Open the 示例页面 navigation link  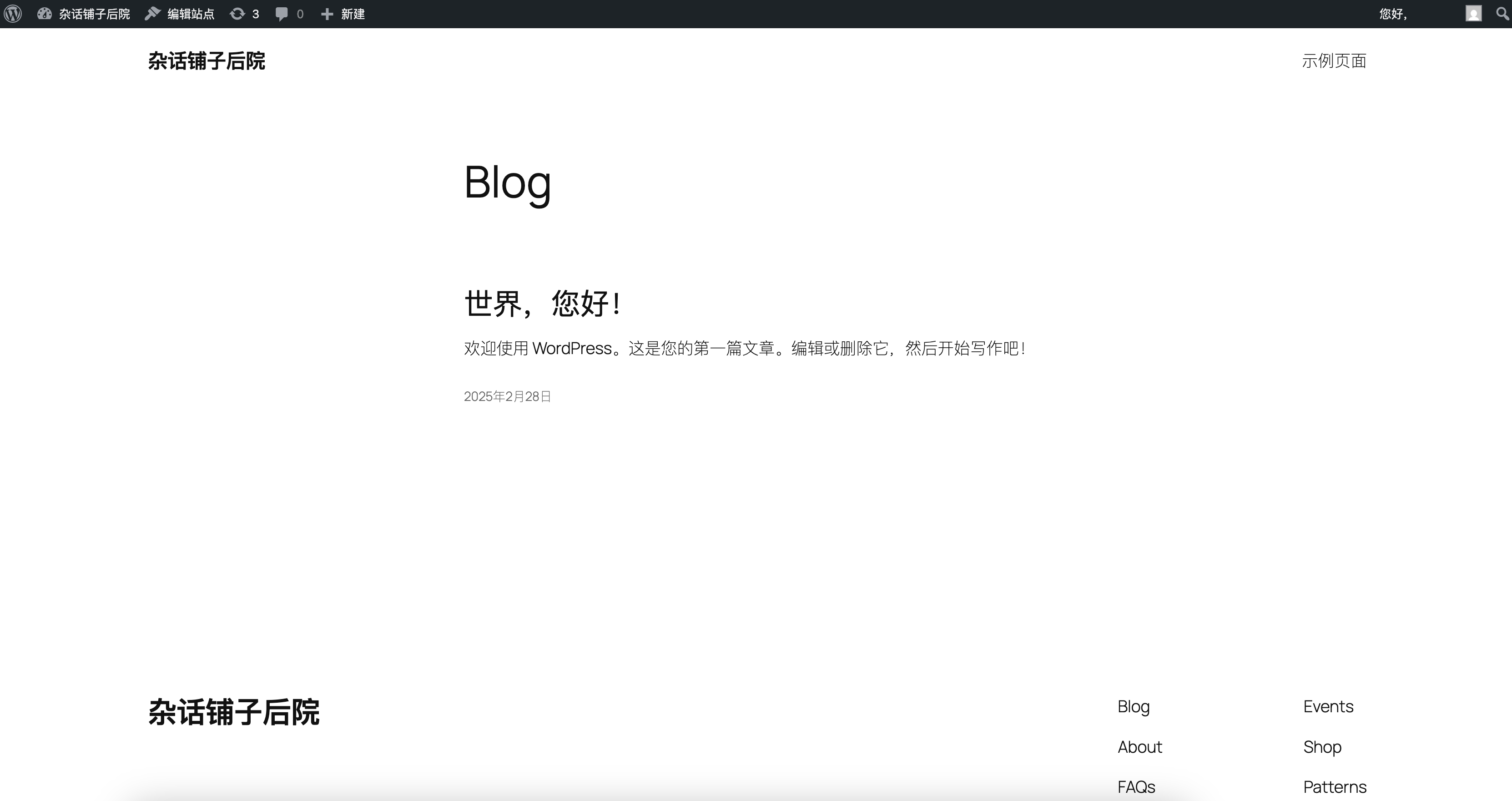coord(1334,61)
